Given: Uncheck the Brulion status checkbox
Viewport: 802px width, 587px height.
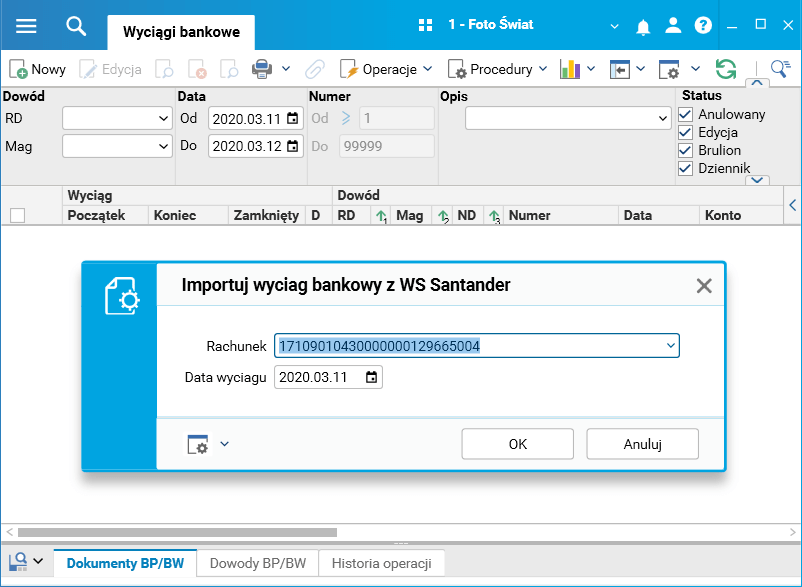Looking at the screenshot, I should [685, 150].
